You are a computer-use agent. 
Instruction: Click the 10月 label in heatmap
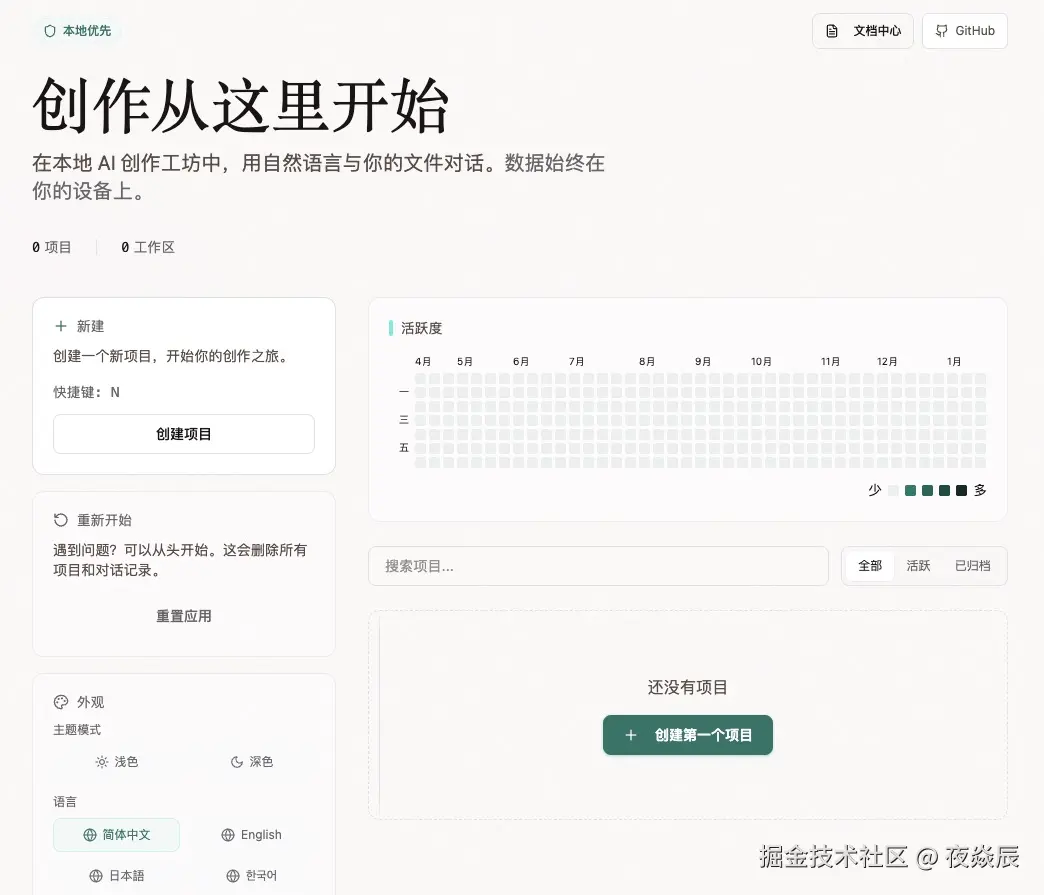[x=761, y=362]
